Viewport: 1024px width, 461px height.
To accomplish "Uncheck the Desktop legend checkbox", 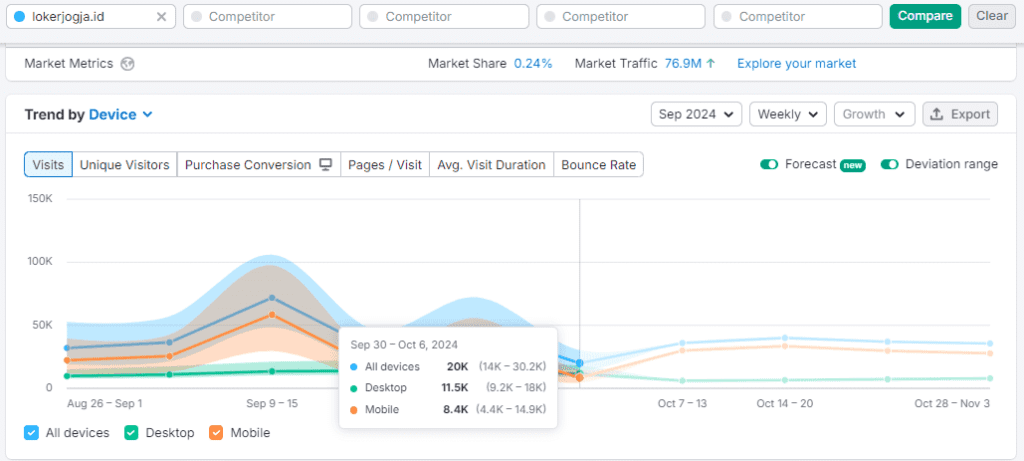I will [131, 433].
